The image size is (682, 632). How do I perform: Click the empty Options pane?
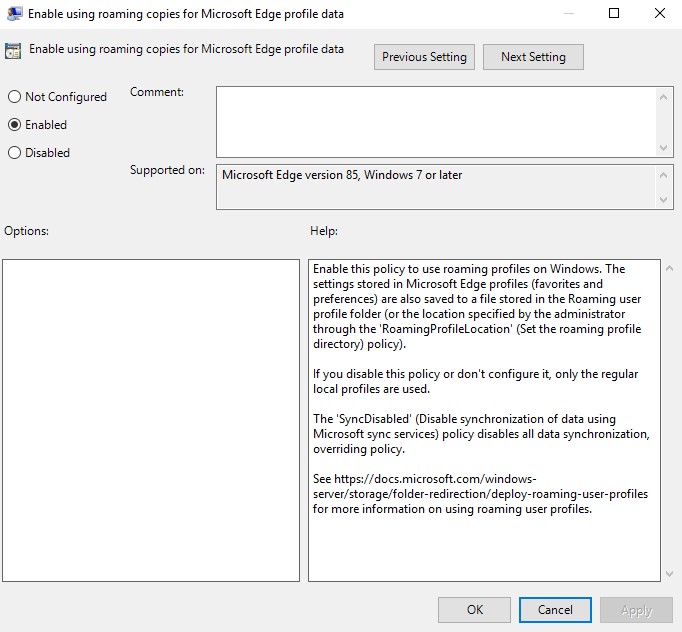click(151, 420)
